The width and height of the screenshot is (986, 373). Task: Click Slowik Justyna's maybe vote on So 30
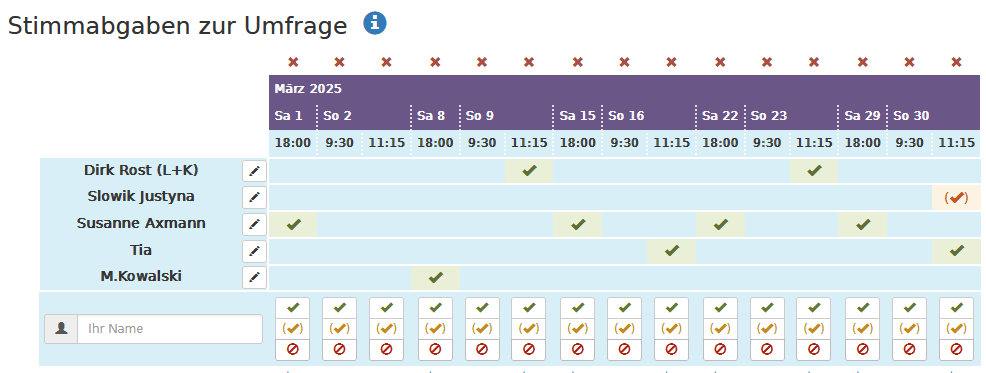[956, 198]
